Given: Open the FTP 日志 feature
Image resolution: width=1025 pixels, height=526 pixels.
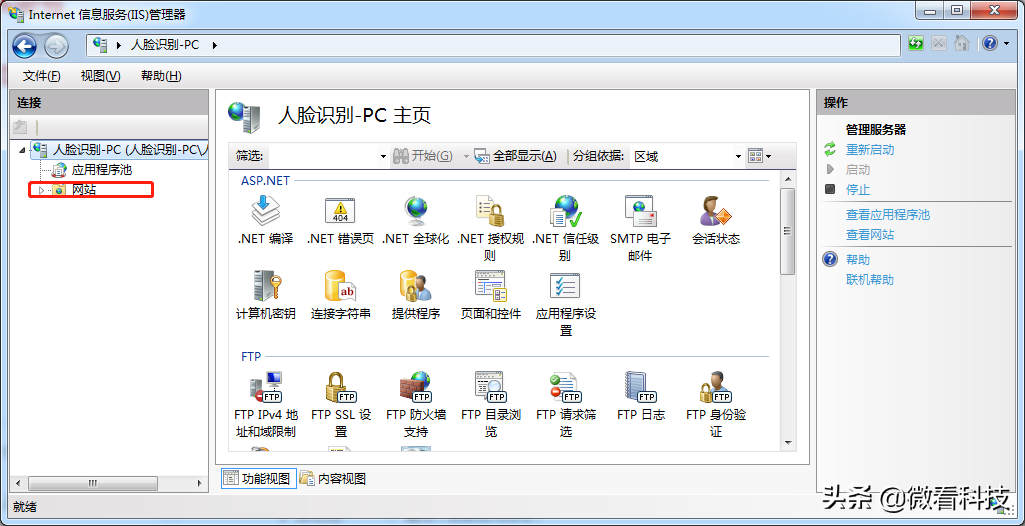Looking at the screenshot, I should click(x=641, y=396).
